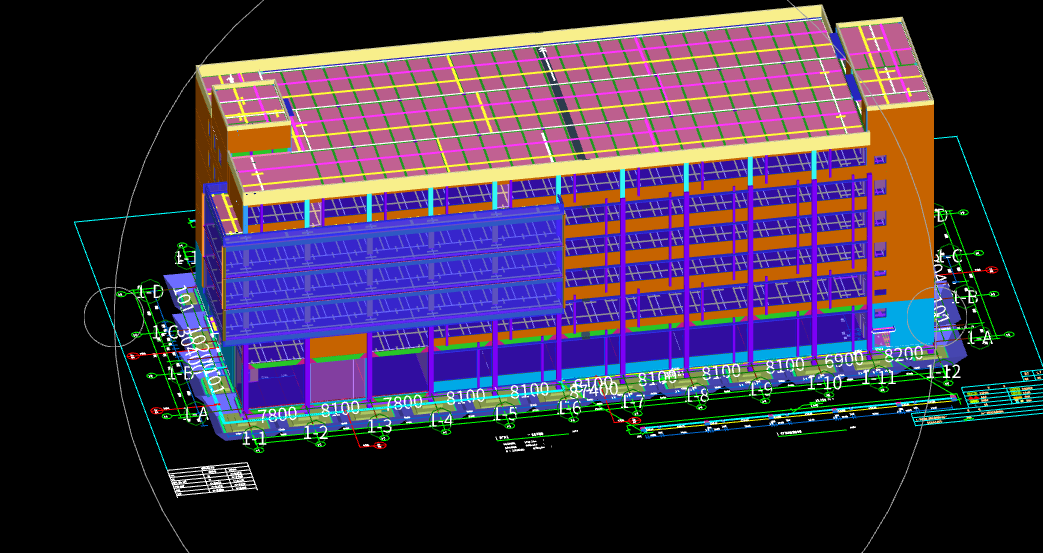Select the 8100 dimension between 1-2 and 1-3
This screenshot has width=1043, height=553.
click(x=340, y=409)
